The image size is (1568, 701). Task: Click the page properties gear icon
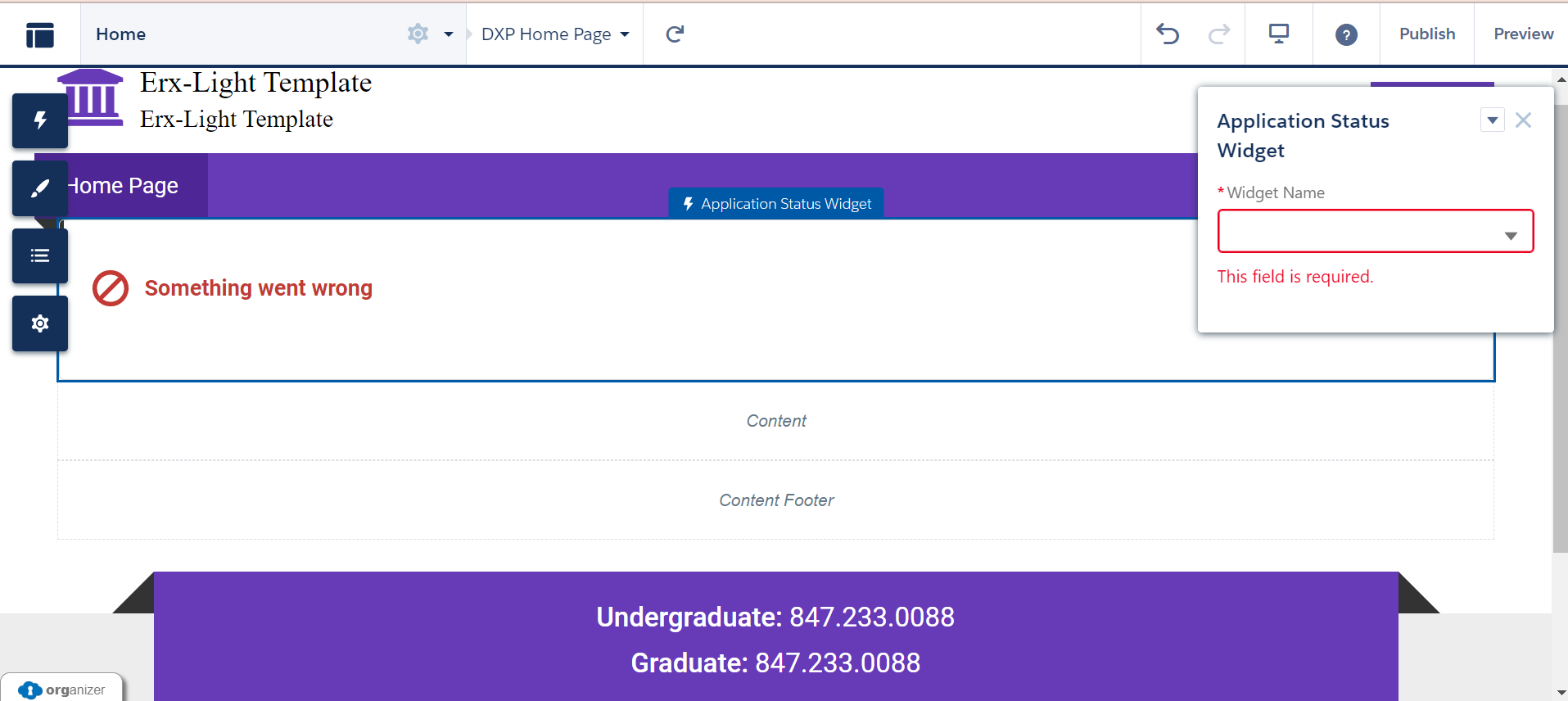point(418,34)
